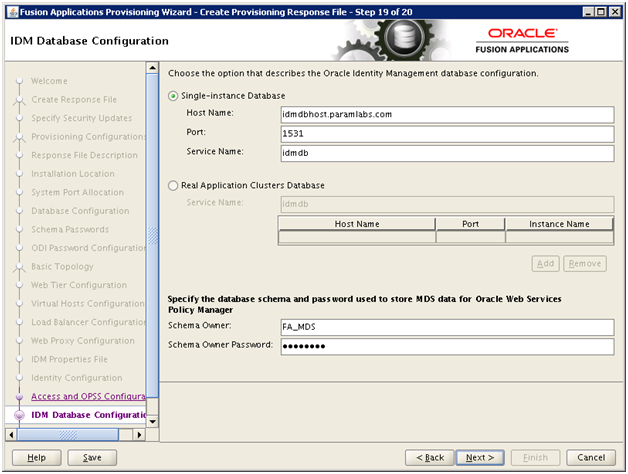The width and height of the screenshot is (628, 474).
Task: Click the Database Configuration step
Action: (x=80, y=211)
